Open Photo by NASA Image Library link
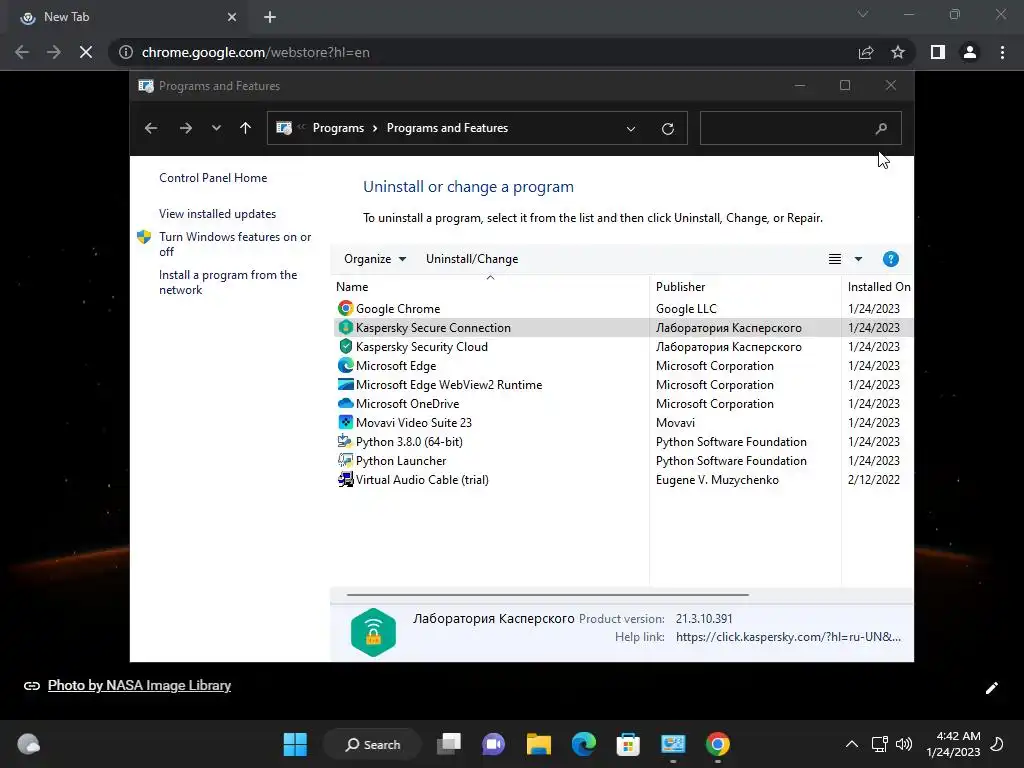Viewport: 1024px width, 768px height. pyautogui.click(x=139, y=685)
